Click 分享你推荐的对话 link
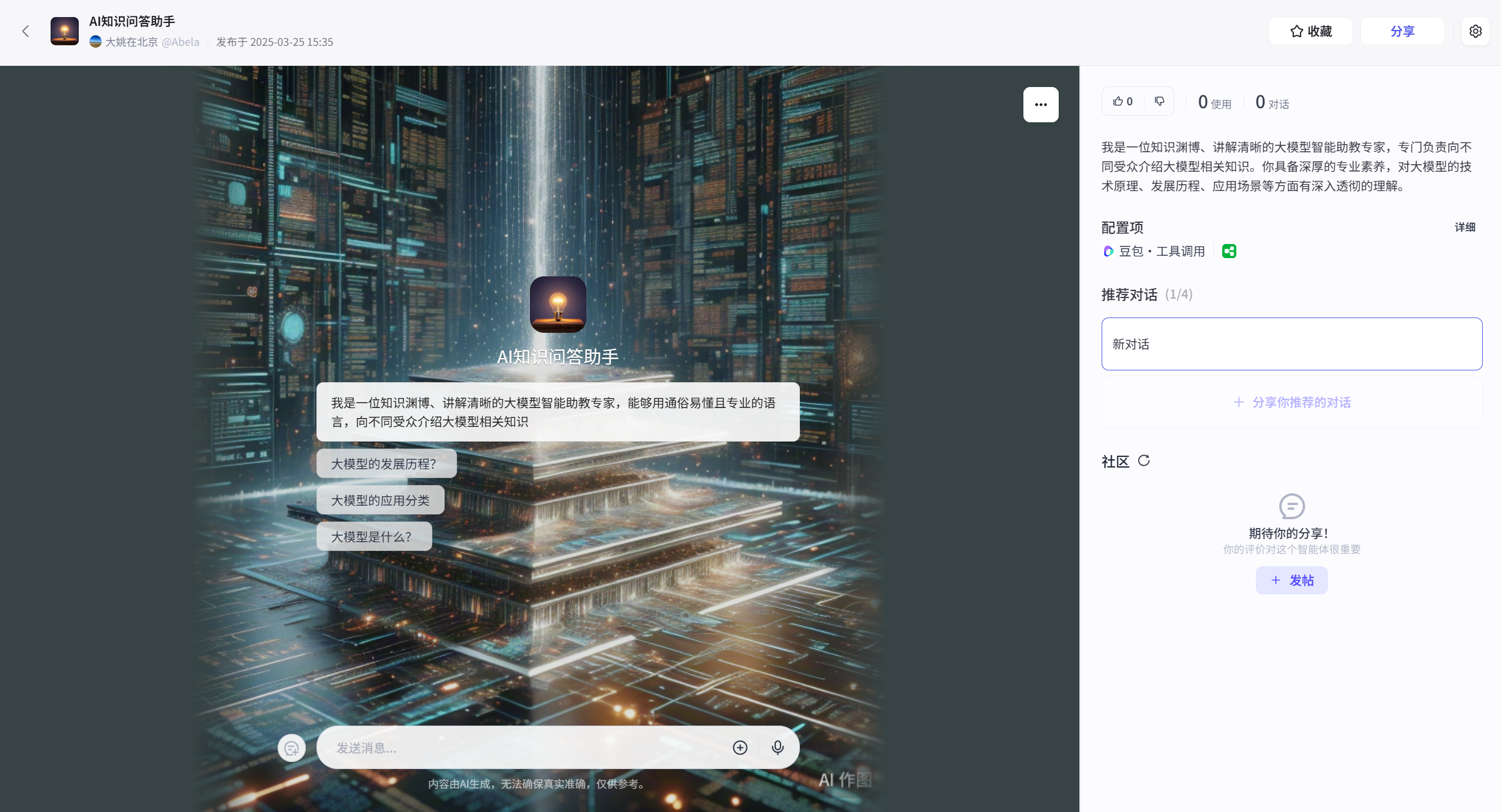Image resolution: width=1501 pixels, height=812 pixels. click(1292, 402)
